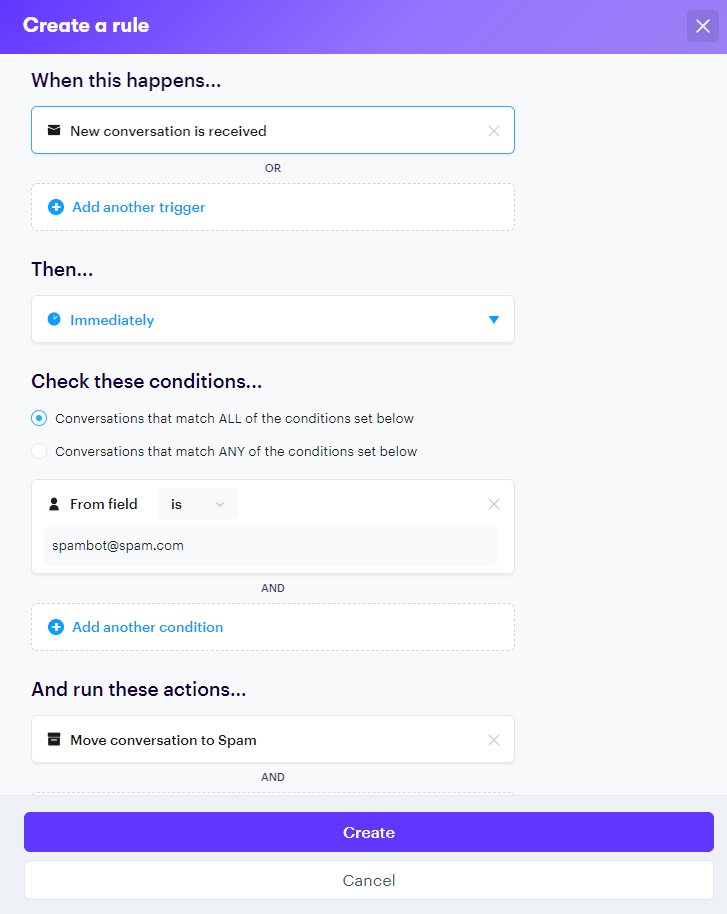The height and width of the screenshot is (914, 727).
Task: Click the envelope icon in trigger row
Action: pyautogui.click(x=54, y=131)
